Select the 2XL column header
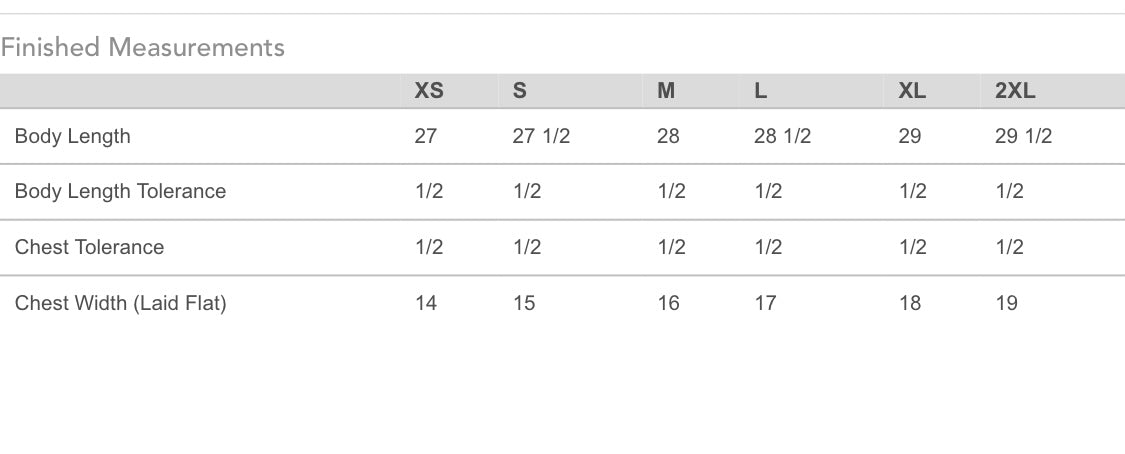 click(1015, 91)
